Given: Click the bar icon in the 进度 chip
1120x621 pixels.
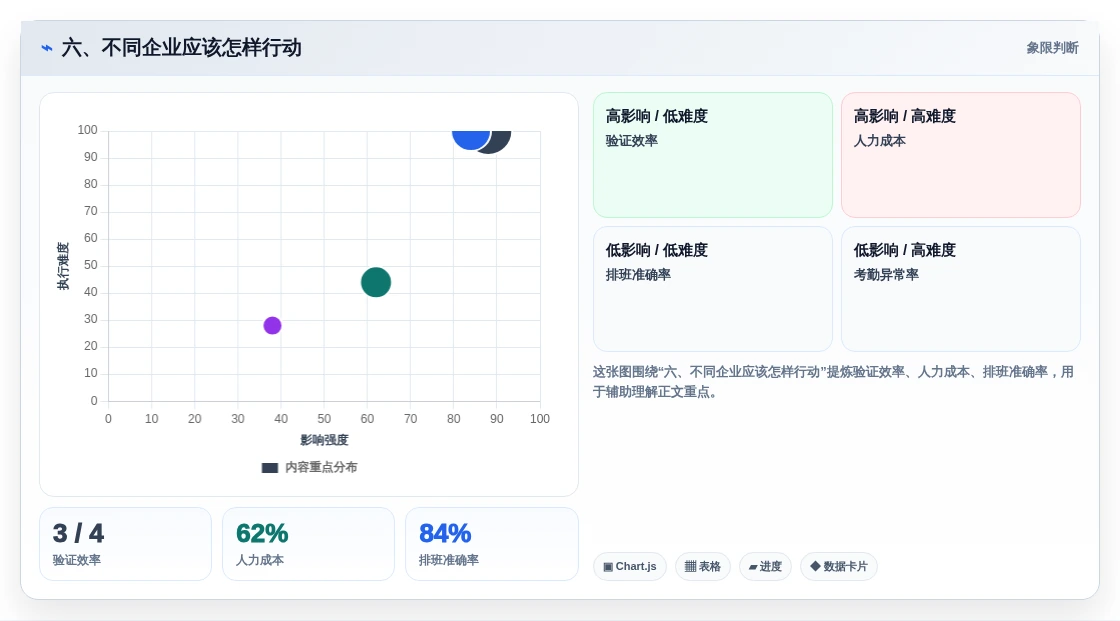Looking at the screenshot, I should click(753, 567).
